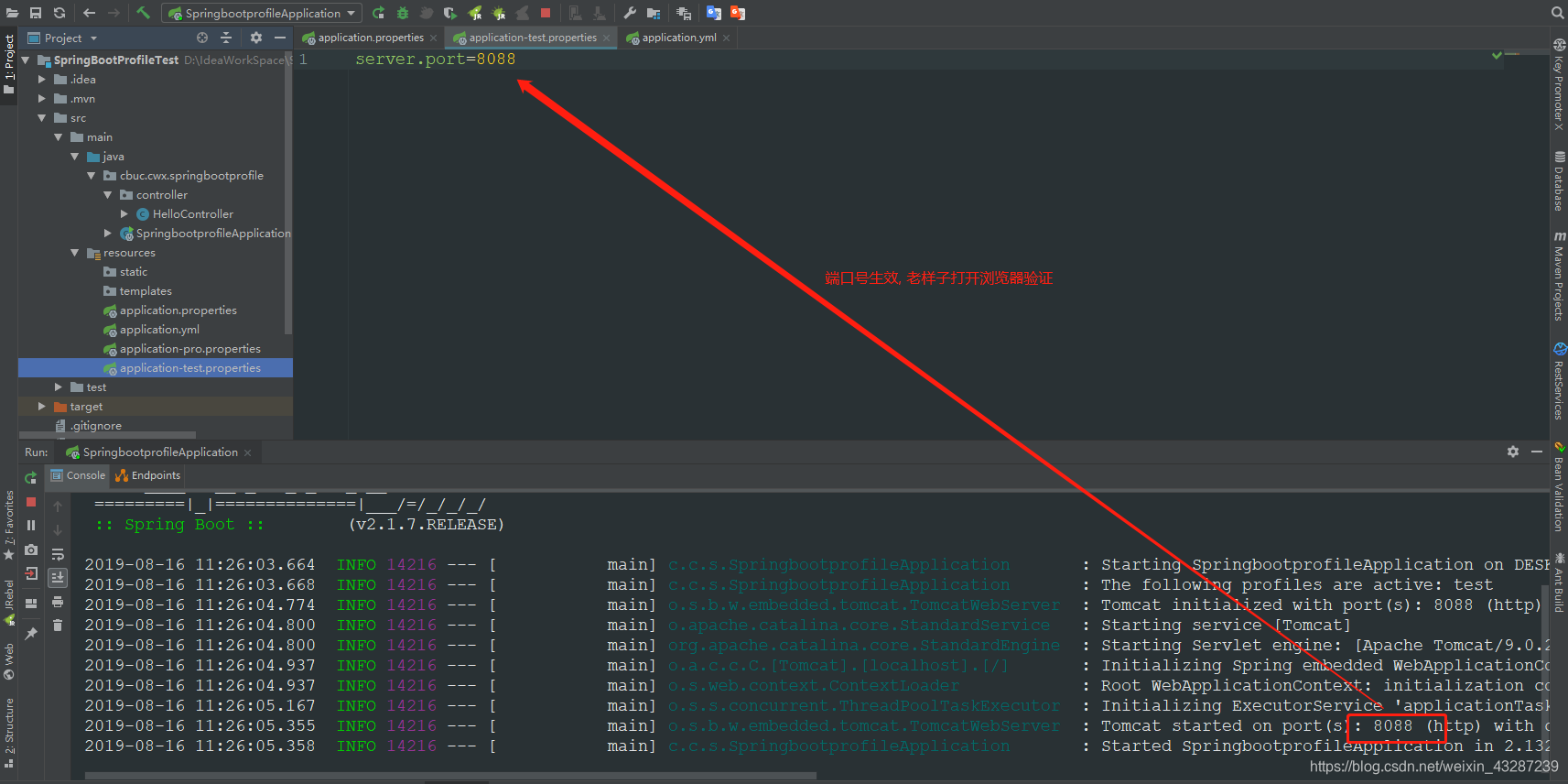Rerun application using the green toolbar arrow
The width and height of the screenshot is (1568, 784).
[378, 13]
